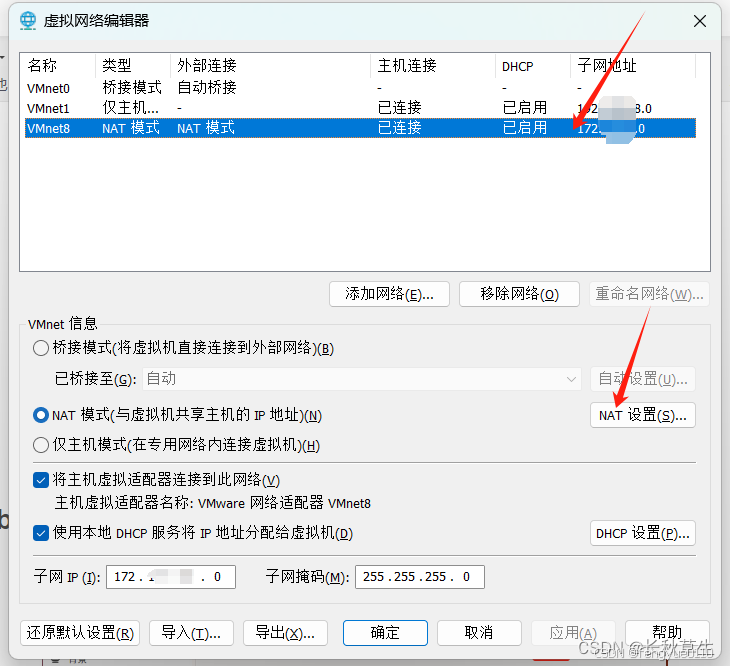
Task: Open DHCP 设置(P)... dialog
Action: tap(643, 533)
